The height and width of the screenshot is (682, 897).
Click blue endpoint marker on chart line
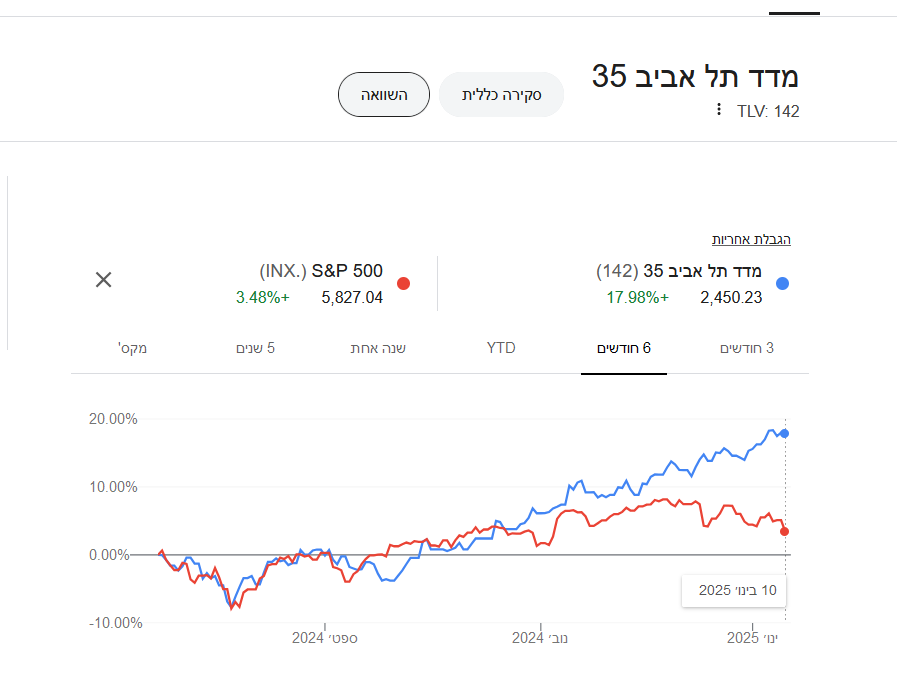pos(785,433)
